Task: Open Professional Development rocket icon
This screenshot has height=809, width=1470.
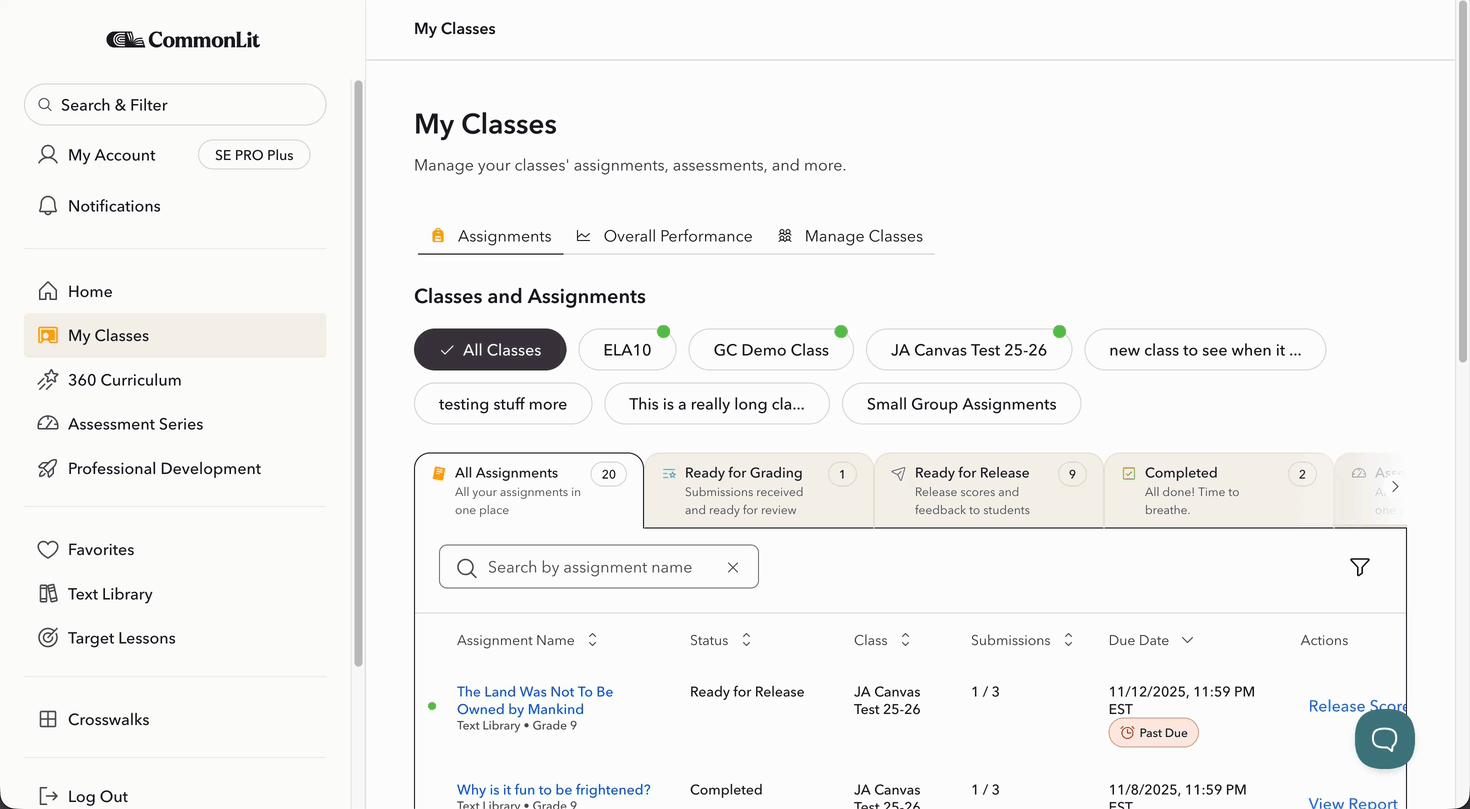Action: (47, 469)
